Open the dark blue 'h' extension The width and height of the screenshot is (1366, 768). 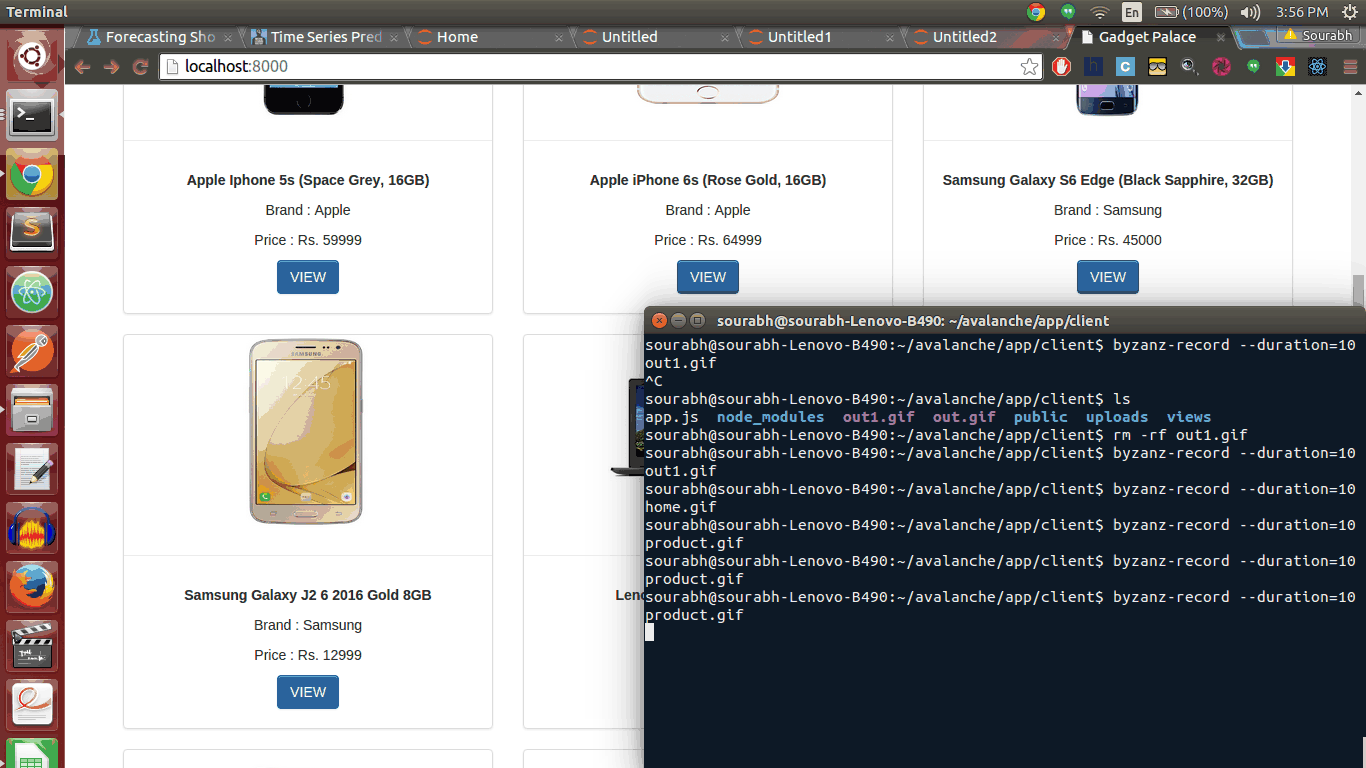(1093, 67)
